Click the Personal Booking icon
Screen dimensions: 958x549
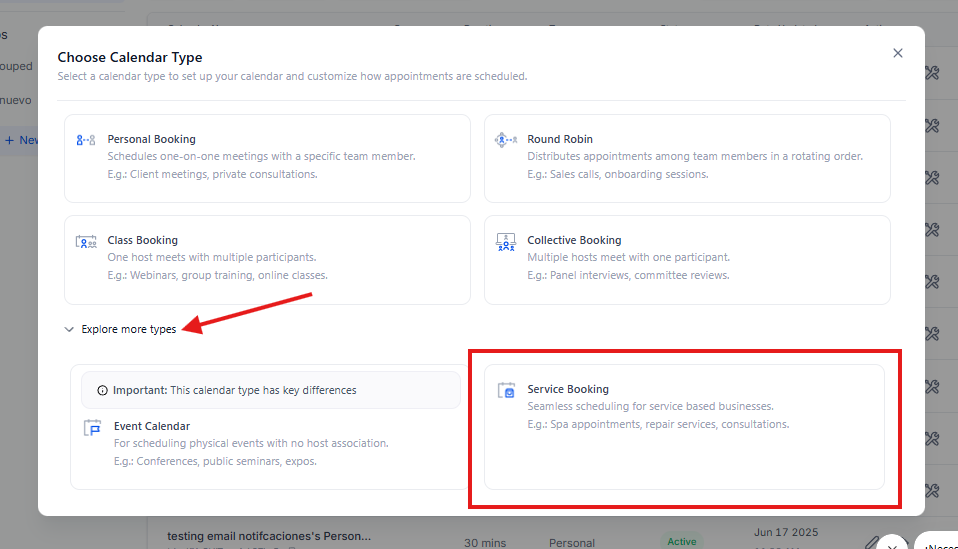click(x=86, y=140)
